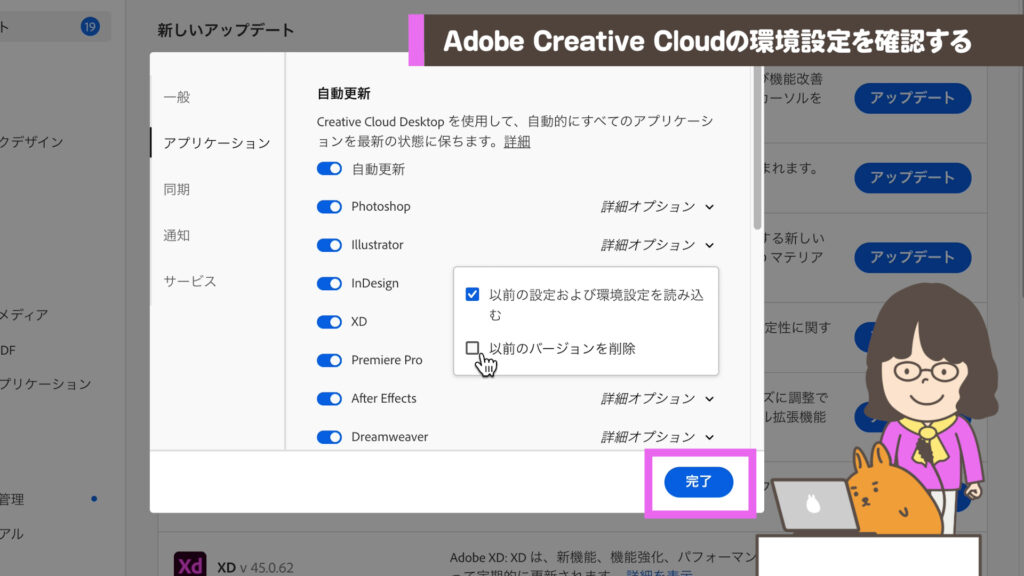Check 以前のバージョンを削除 checkbox
This screenshot has height=576, width=1024.
click(x=472, y=348)
